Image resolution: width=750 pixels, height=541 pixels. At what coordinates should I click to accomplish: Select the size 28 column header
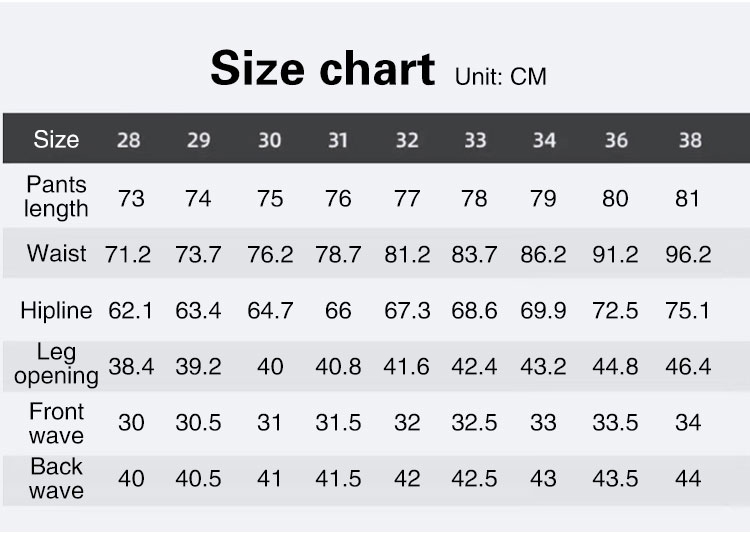[129, 140]
